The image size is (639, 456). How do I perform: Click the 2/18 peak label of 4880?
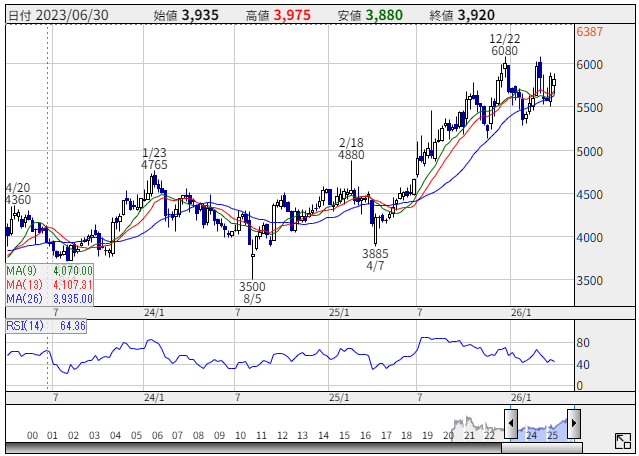coord(351,149)
